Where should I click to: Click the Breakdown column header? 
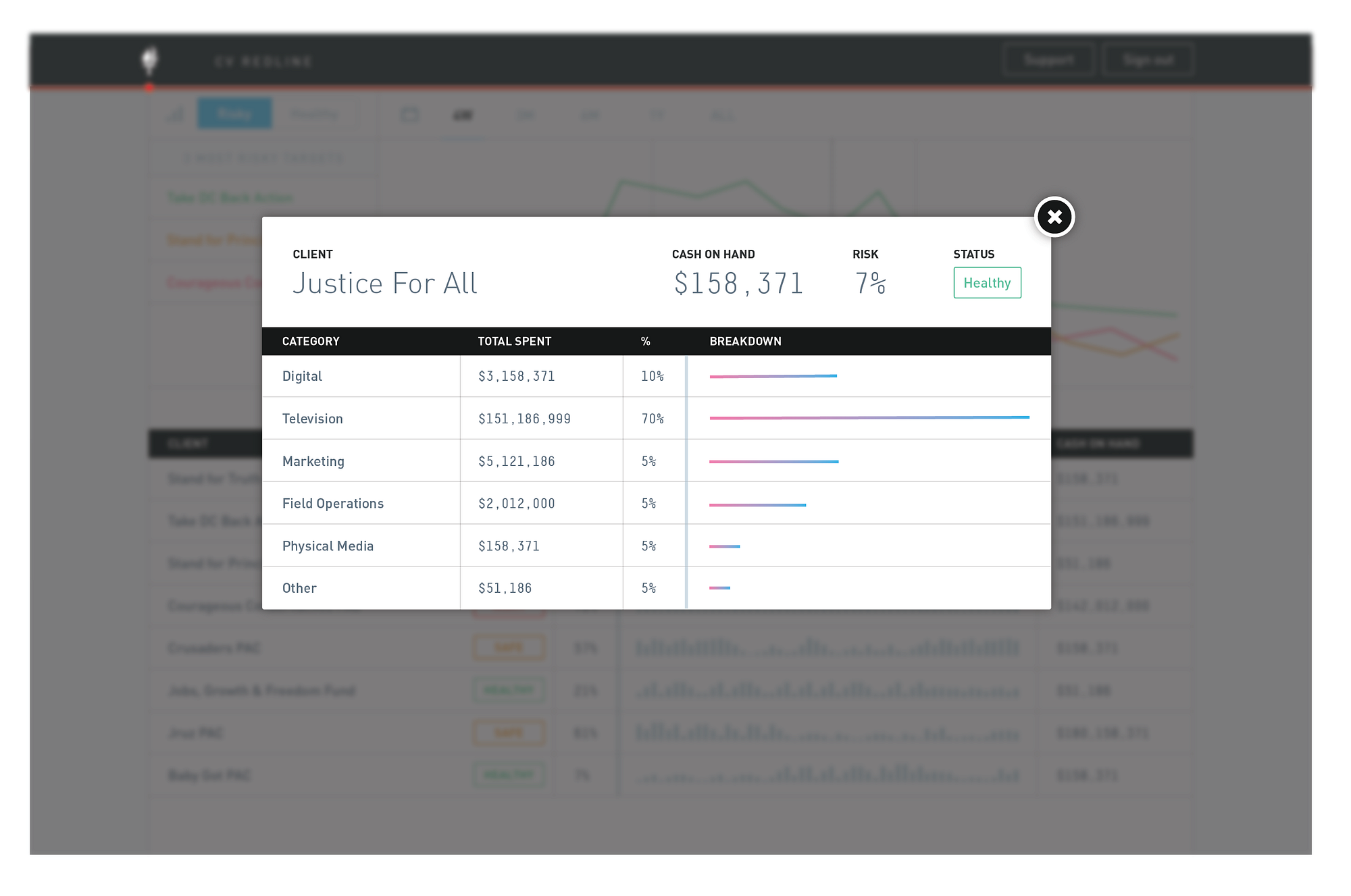[x=745, y=342]
